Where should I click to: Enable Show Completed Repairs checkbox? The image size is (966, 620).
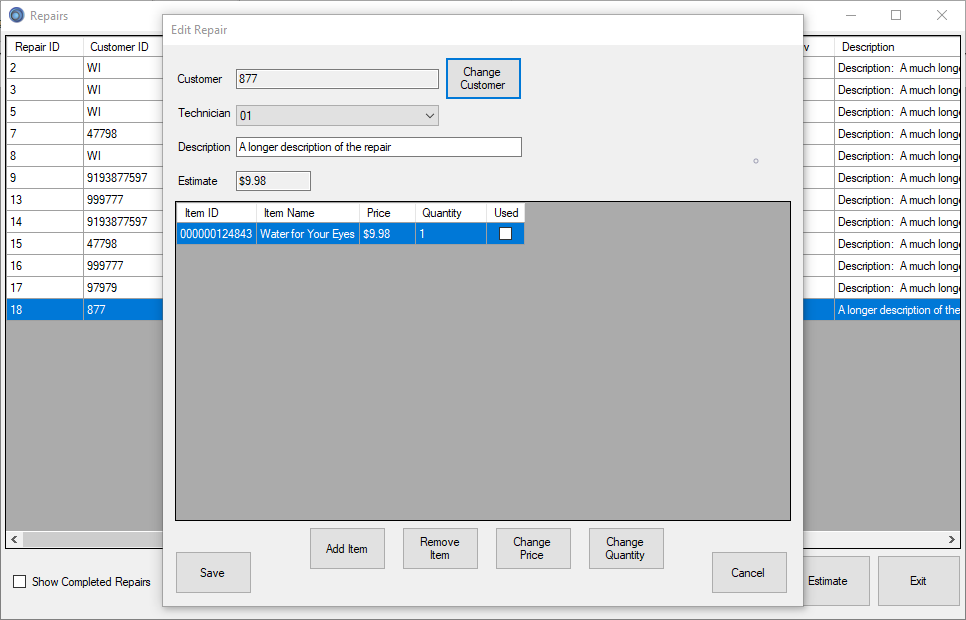click(20, 582)
